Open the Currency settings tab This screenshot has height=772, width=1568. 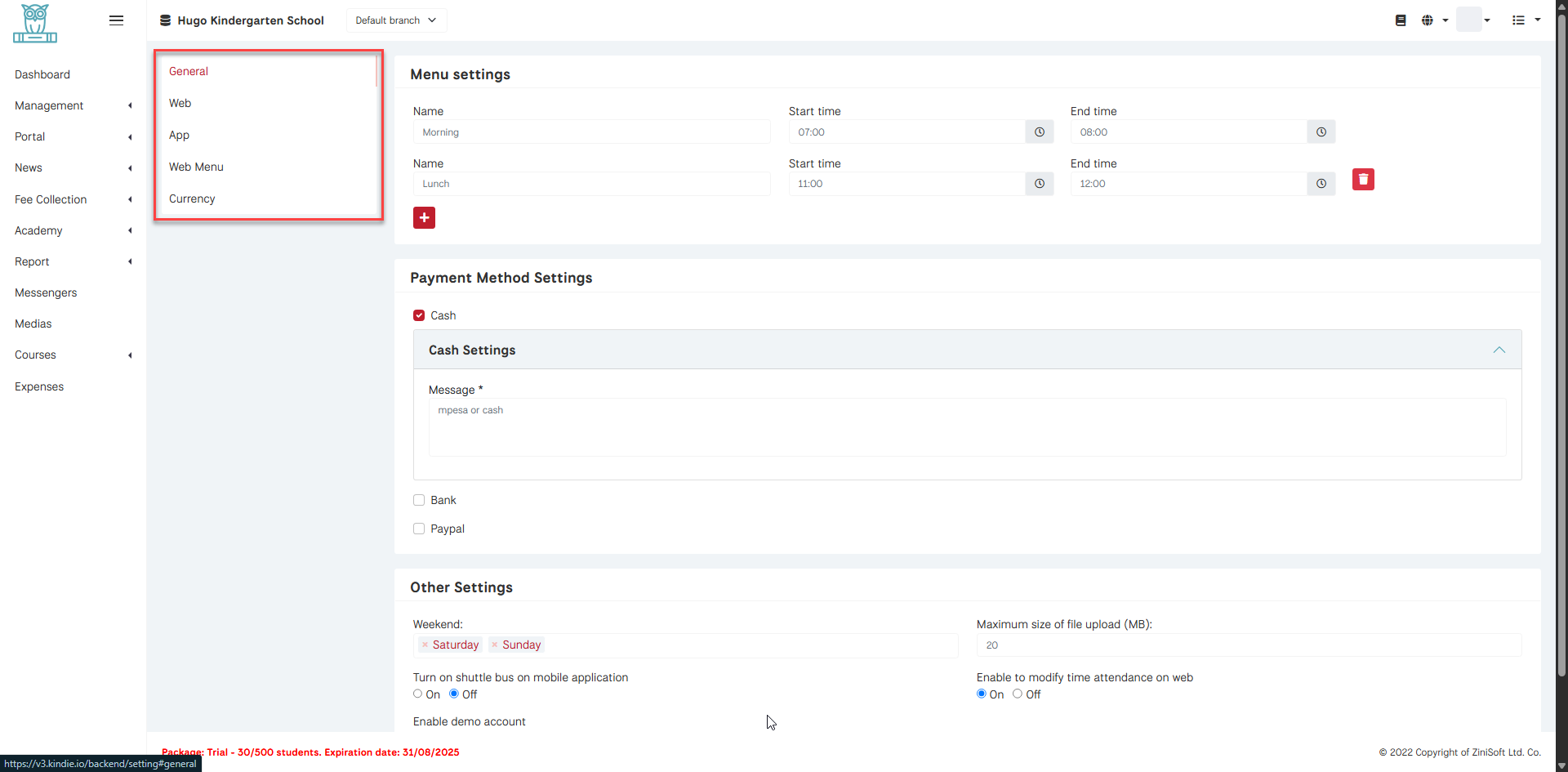tap(192, 199)
